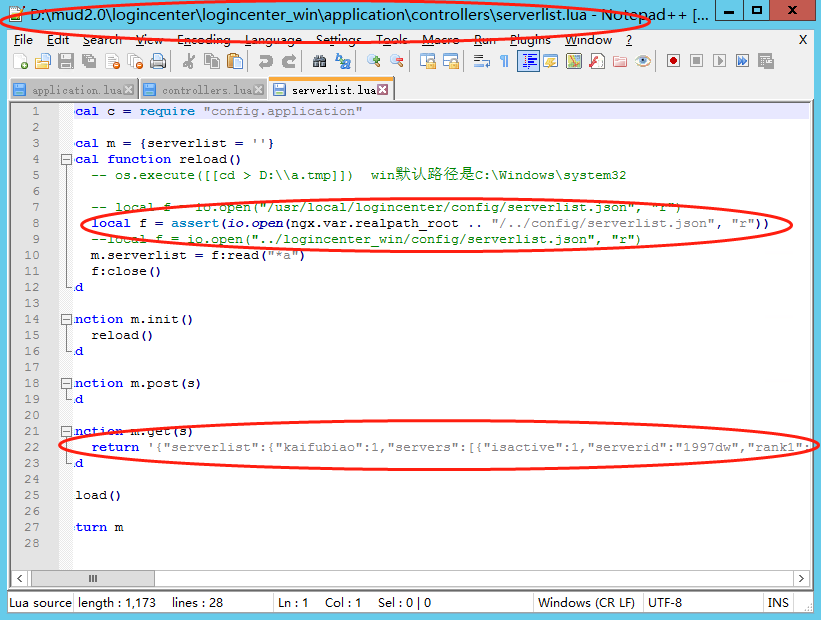
Task: Click Run Macro Multiple Times icon
Action: pyautogui.click(x=742, y=61)
